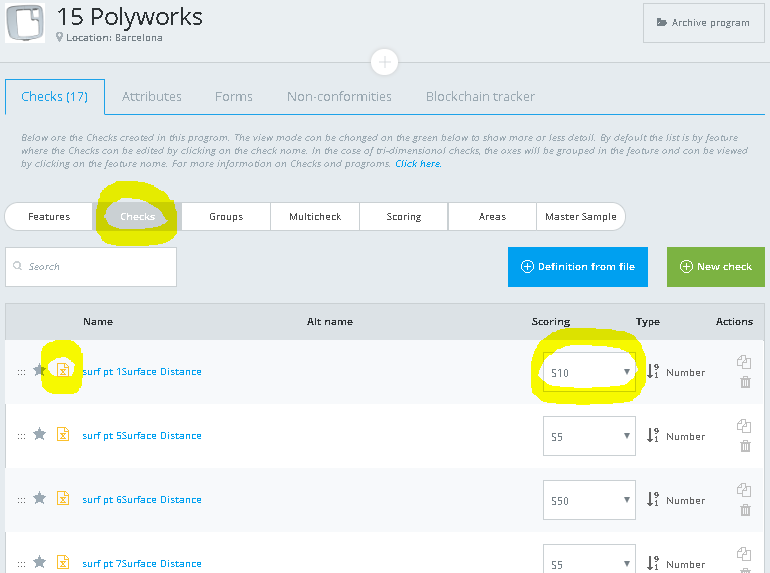The height and width of the screenshot is (573, 770).
Task: Archive the program with Archive program button
Action: tap(704, 23)
